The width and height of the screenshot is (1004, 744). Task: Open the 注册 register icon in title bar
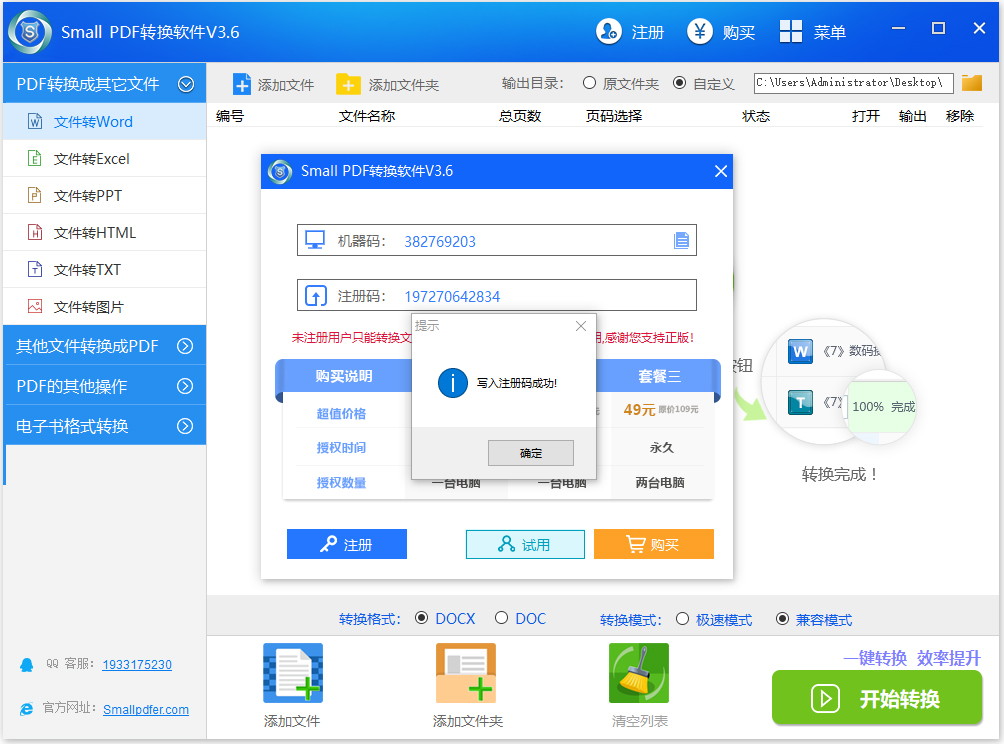[x=608, y=31]
